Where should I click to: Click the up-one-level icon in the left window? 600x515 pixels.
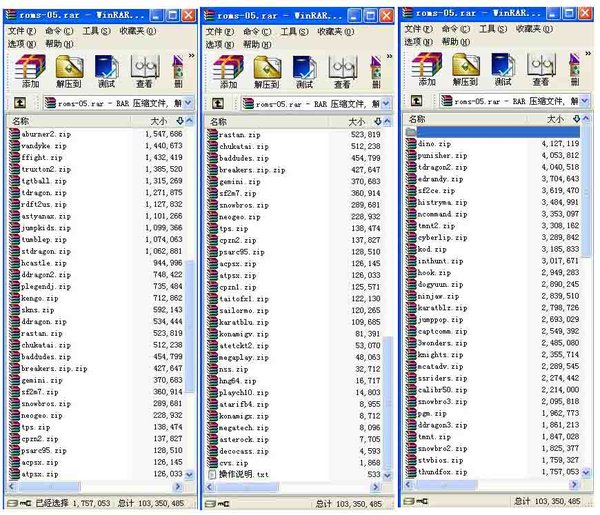[20, 103]
